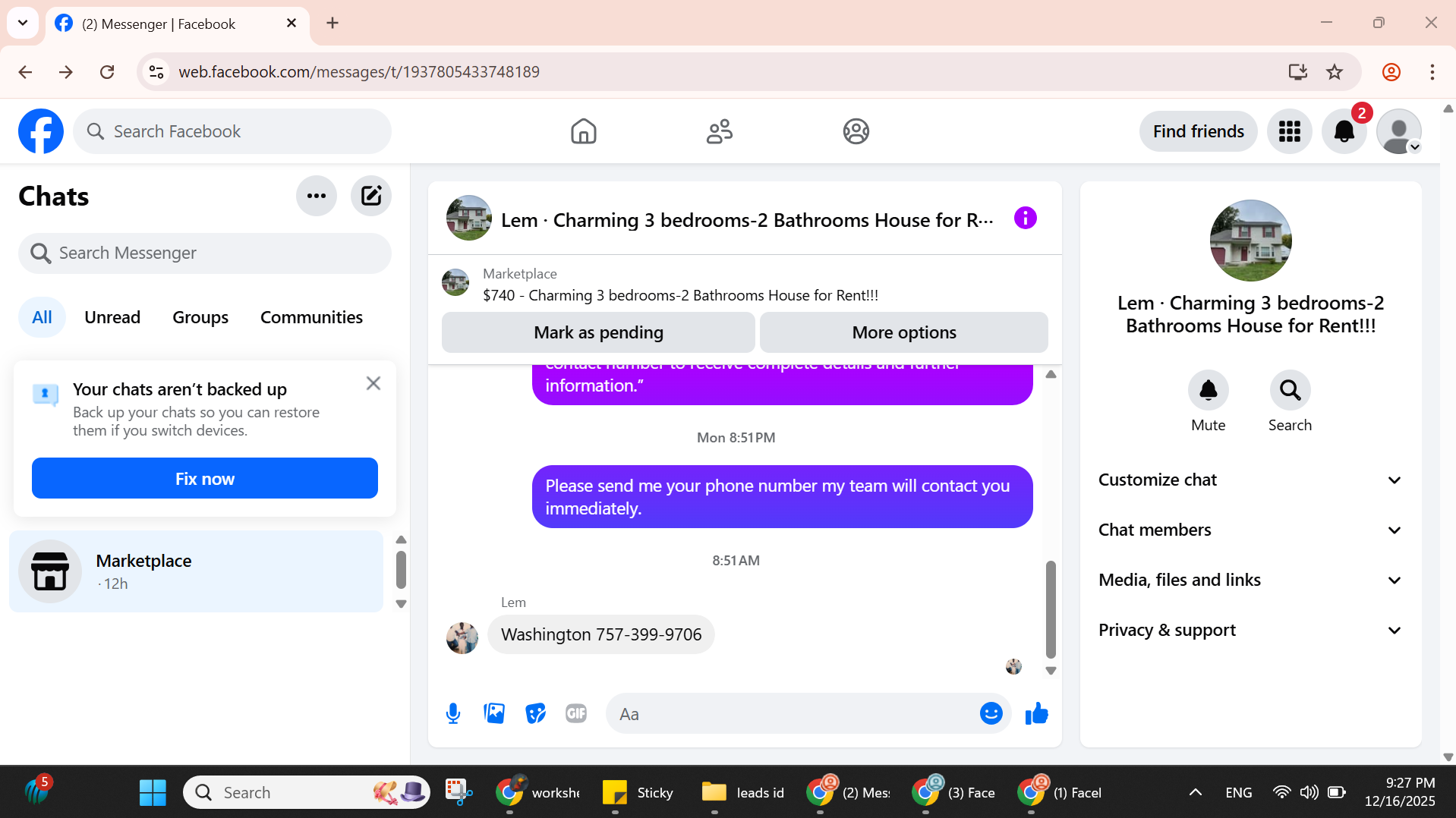This screenshot has height=818, width=1456.
Task: Bookmark this page with star icon
Action: 1335,71
